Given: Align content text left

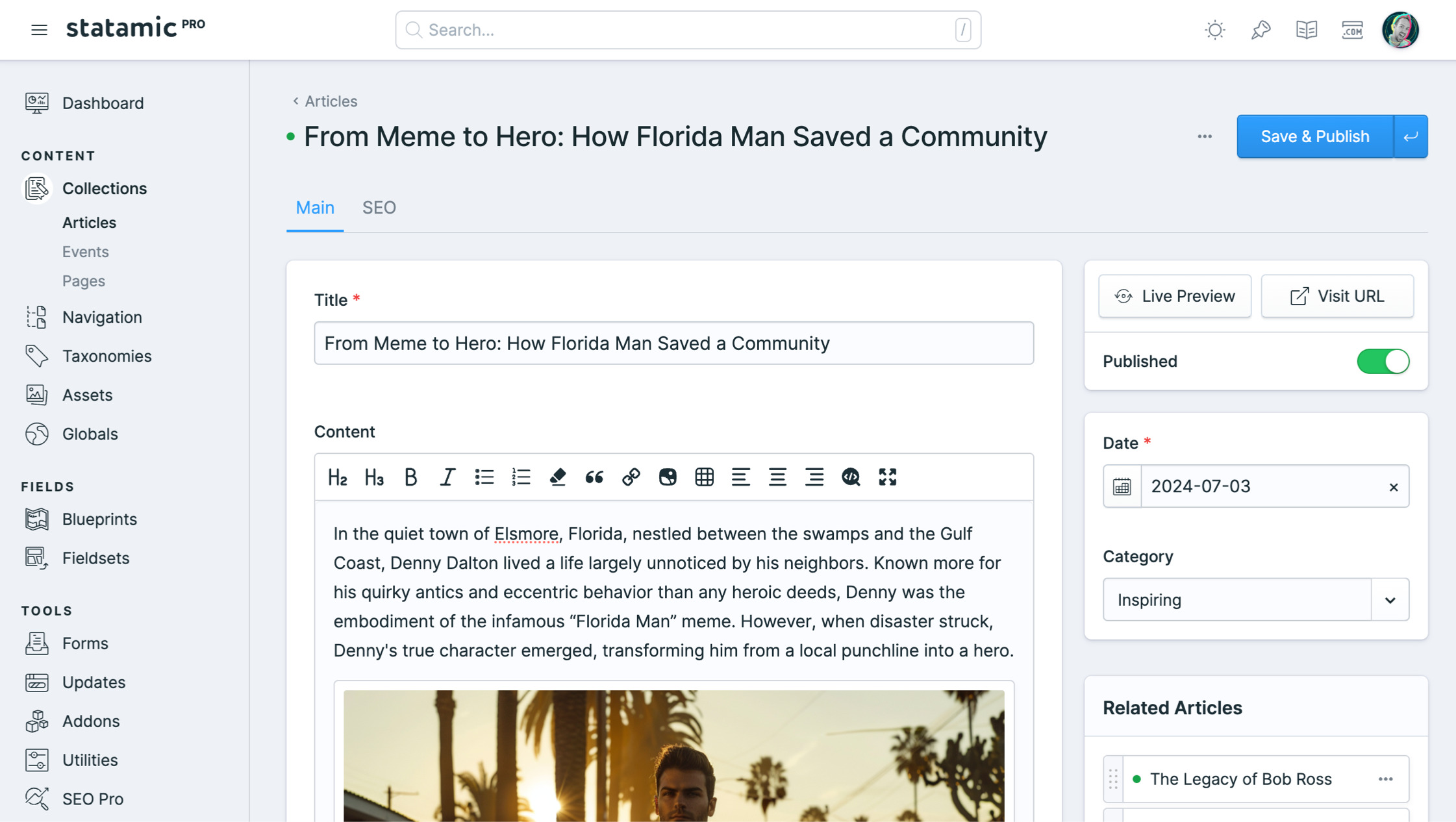Looking at the screenshot, I should pos(740,477).
